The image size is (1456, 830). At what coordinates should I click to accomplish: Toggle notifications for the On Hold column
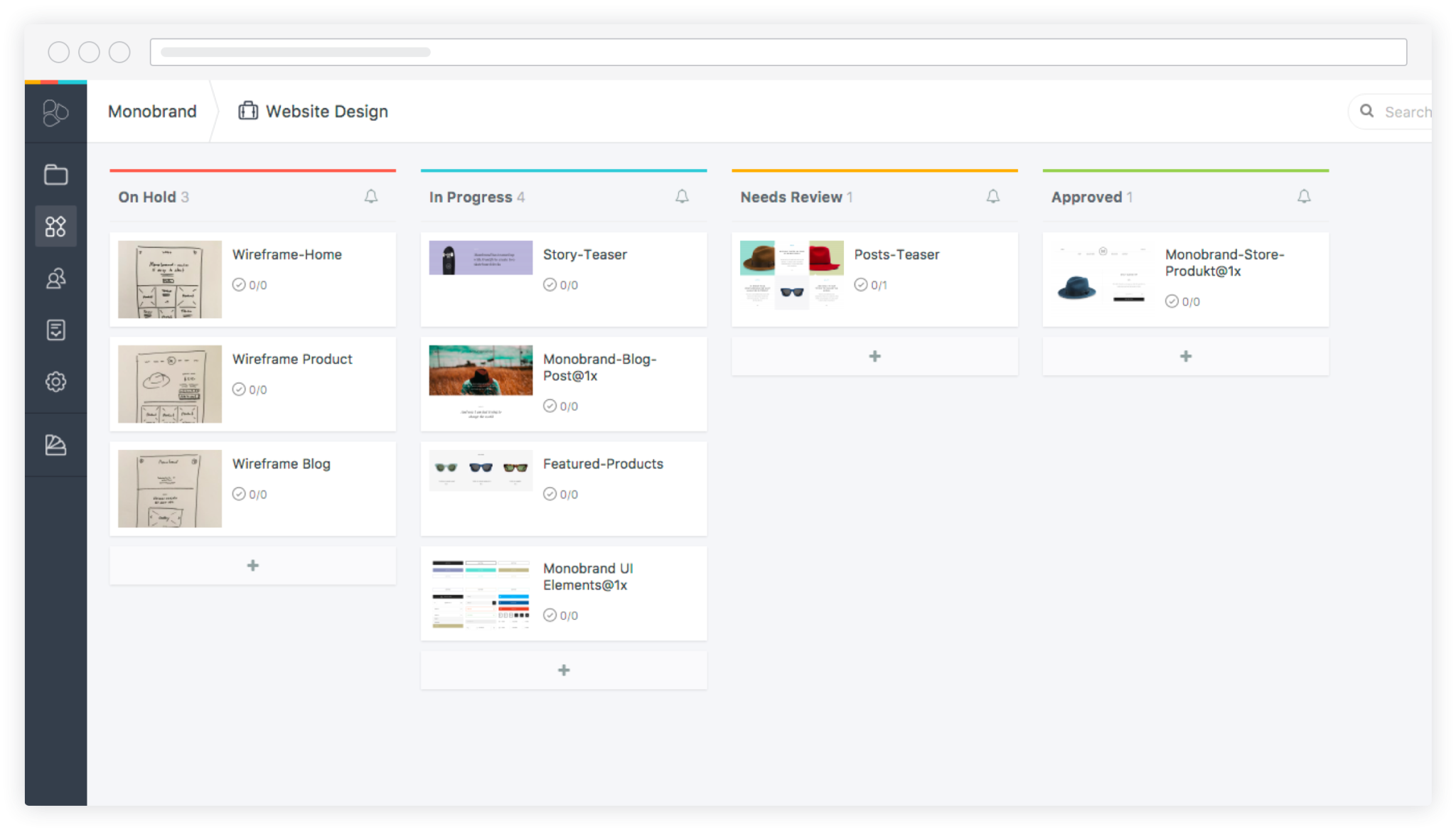pyautogui.click(x=371, y=196)
